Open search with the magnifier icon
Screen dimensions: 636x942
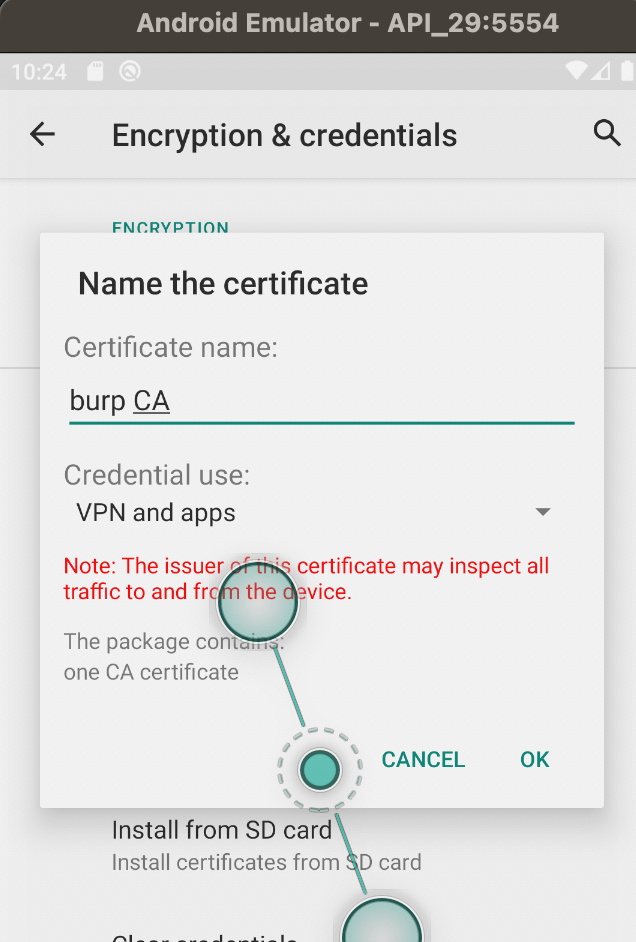click(x=607, y=133)
